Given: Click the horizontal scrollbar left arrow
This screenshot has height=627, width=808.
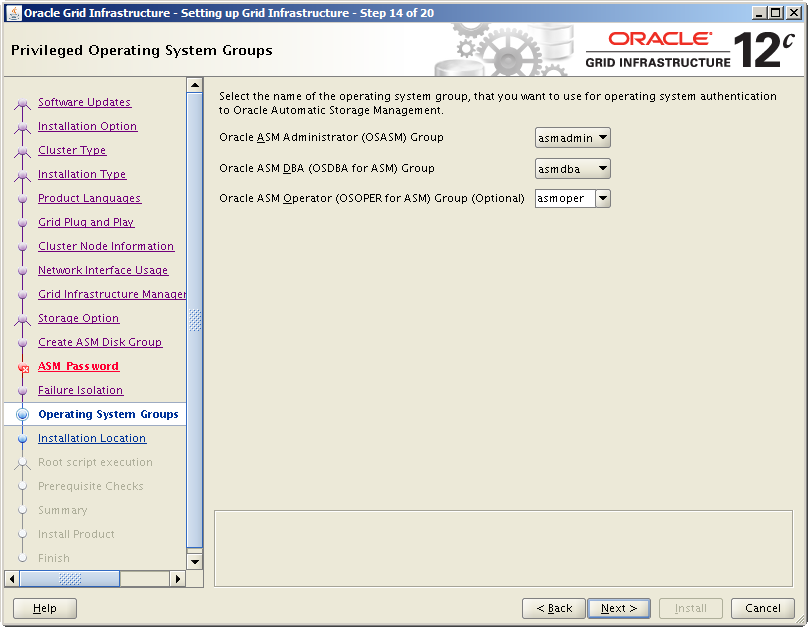Looking at the screenshot, I should [x=12, y=579].
